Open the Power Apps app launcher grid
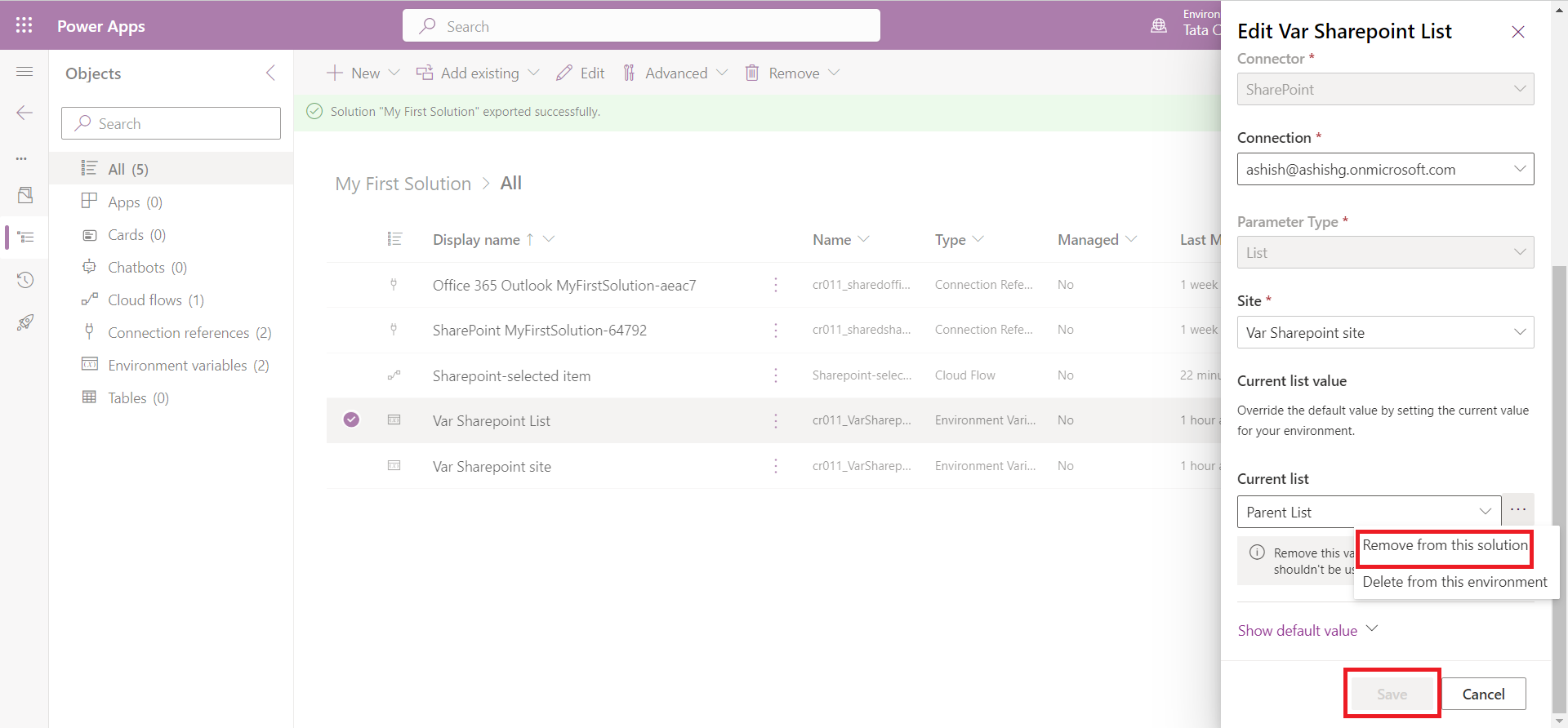Screen dimensions: 1568x728 [24, 25]
